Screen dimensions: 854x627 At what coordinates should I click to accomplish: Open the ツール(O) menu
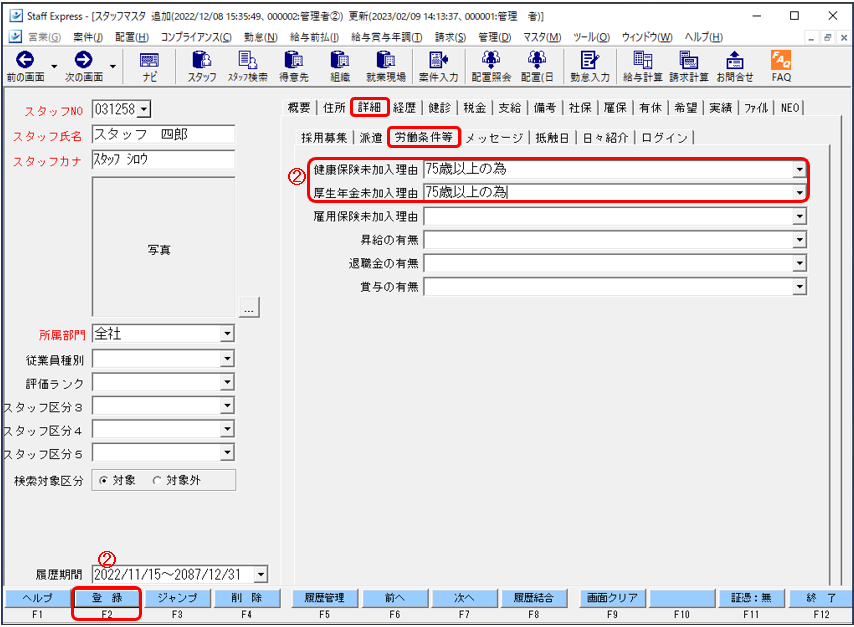(x=591, y=37)
